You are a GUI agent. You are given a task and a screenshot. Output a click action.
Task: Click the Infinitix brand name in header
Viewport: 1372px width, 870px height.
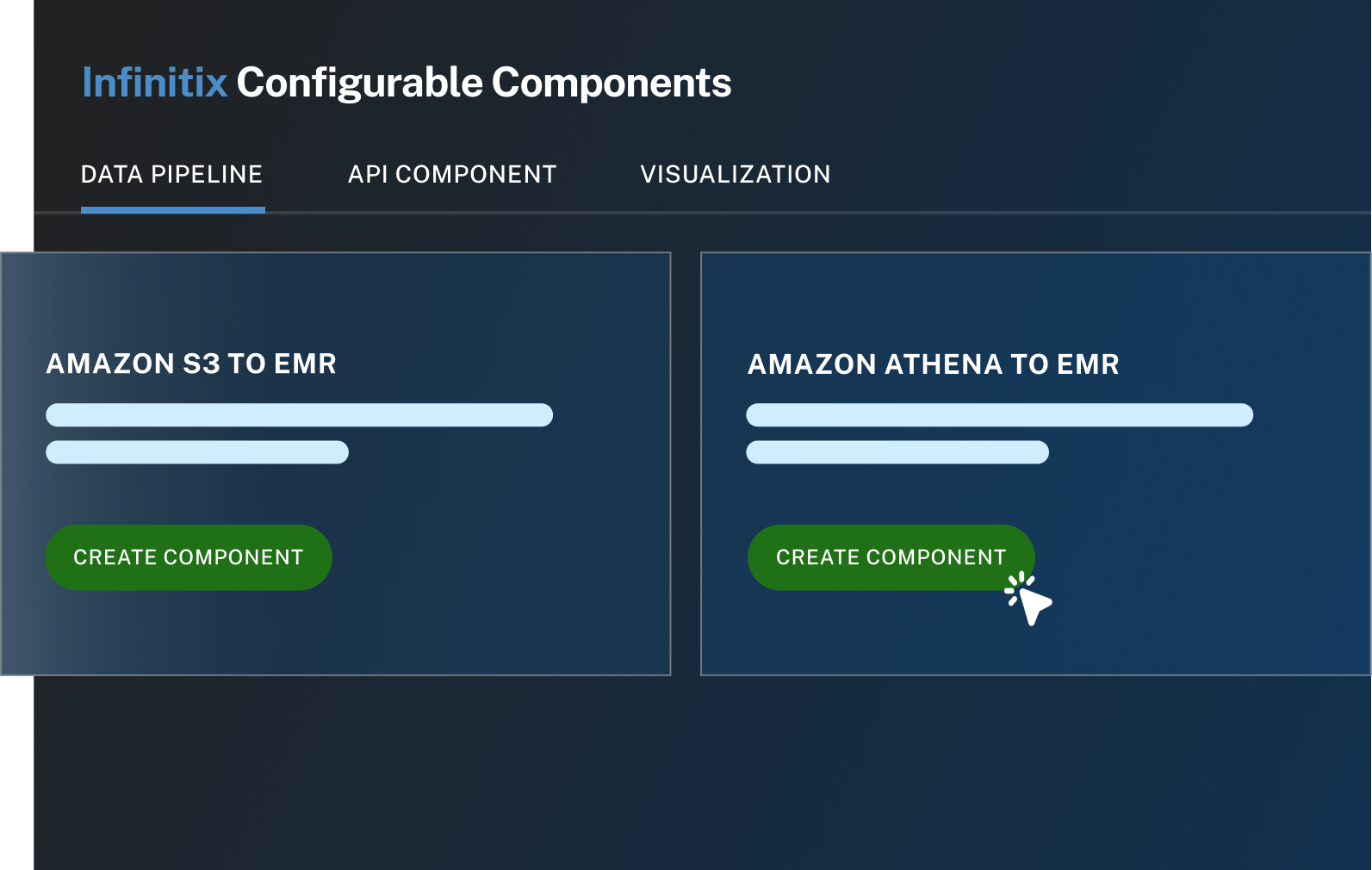(155, 83)
